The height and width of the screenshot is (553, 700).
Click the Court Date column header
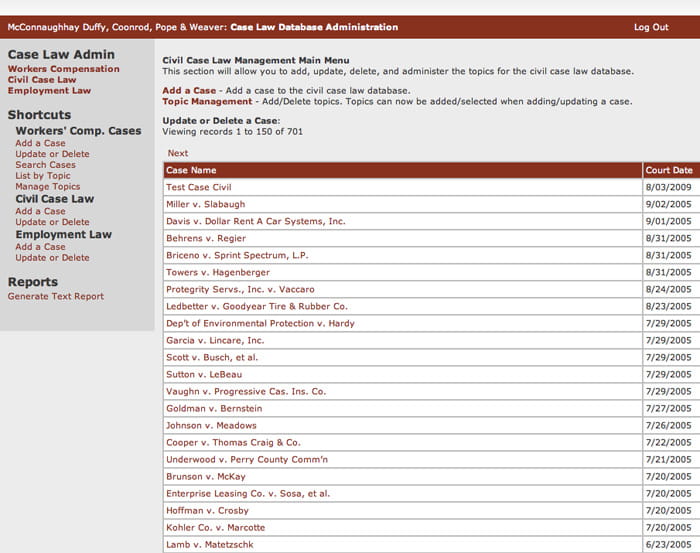[x=671, y=170]
